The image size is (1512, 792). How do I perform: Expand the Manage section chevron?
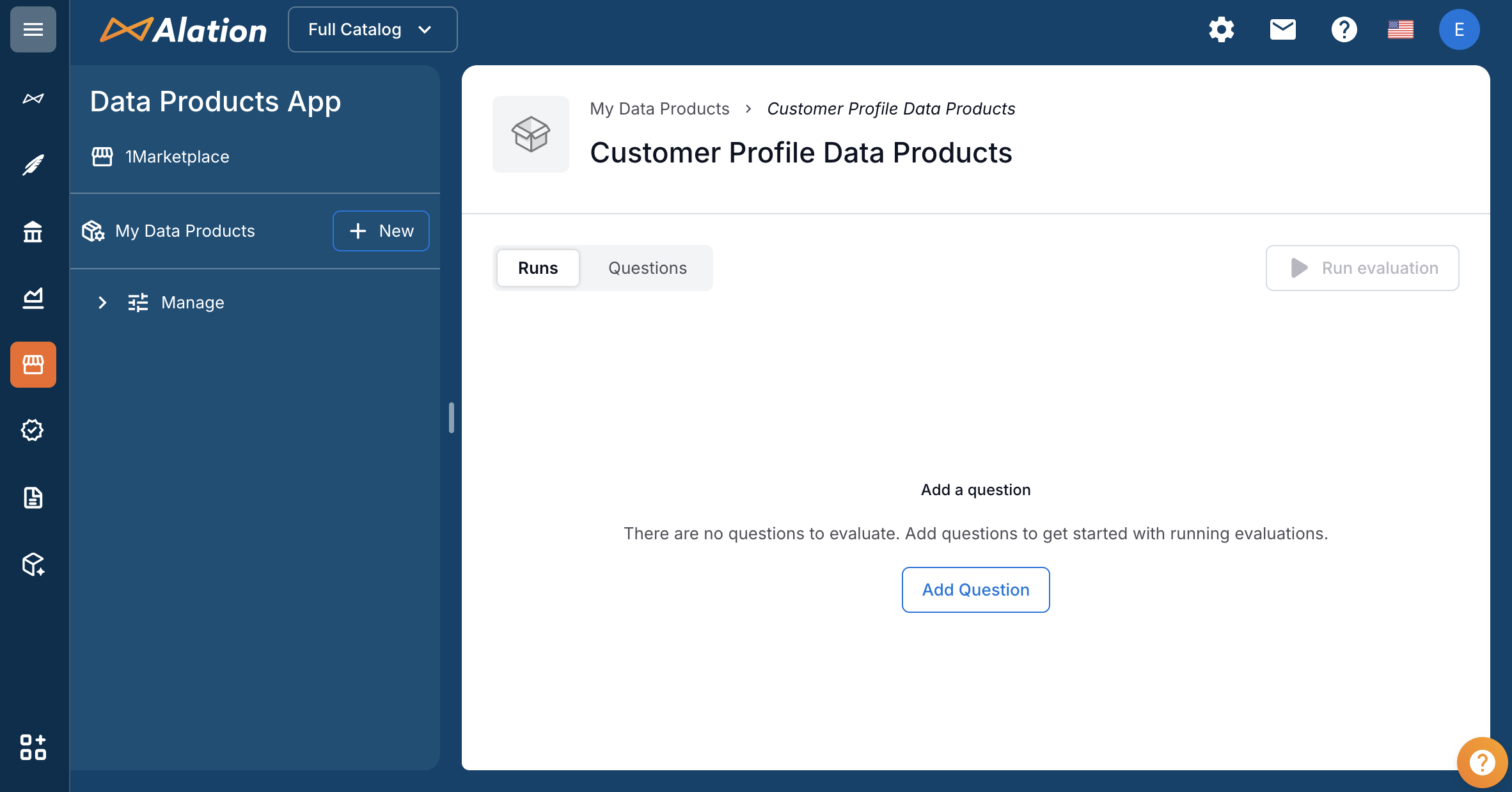coord(102,303)
